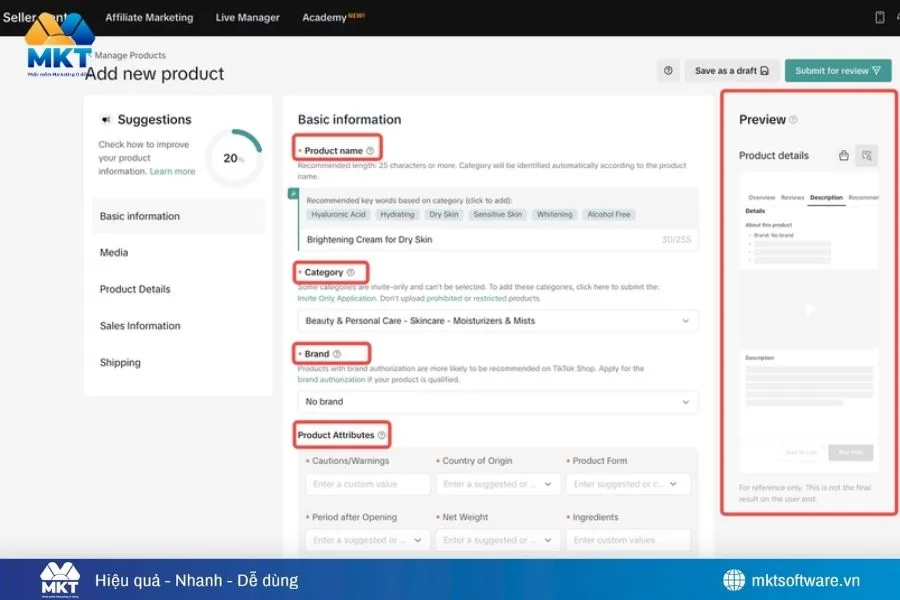
Task: Open the Country of Origin dropdown
Action: [x=497, y=484]
